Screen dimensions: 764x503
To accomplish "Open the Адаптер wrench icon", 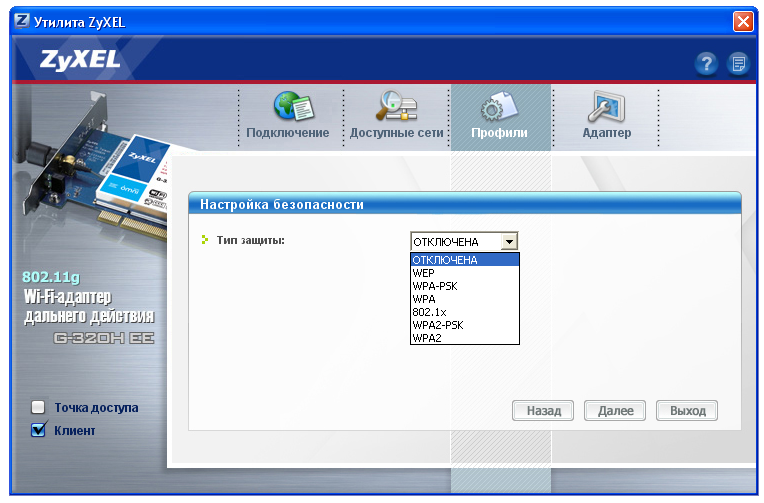I will [x=606, y=106].
